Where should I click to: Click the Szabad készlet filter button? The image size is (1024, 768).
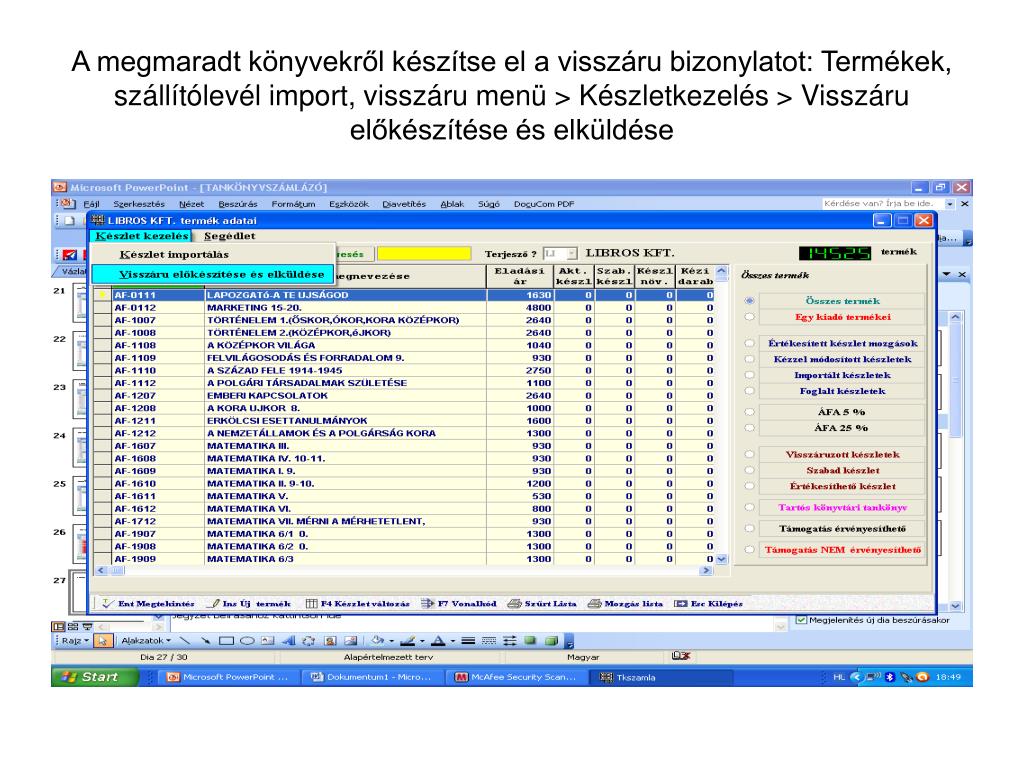coord(842,470)
